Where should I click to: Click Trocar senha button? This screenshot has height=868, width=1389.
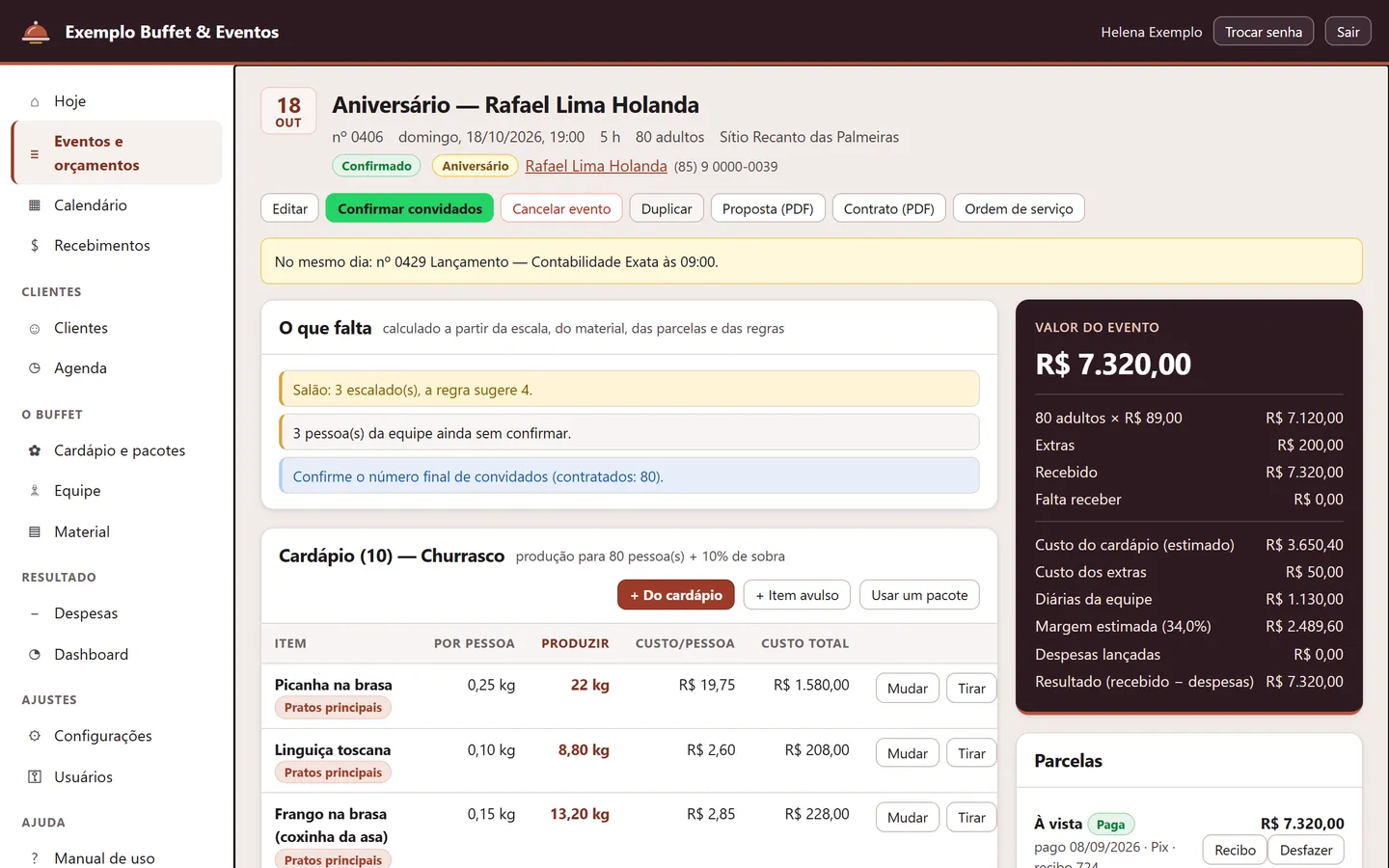pyautogui.click(x=1264, y=32)
